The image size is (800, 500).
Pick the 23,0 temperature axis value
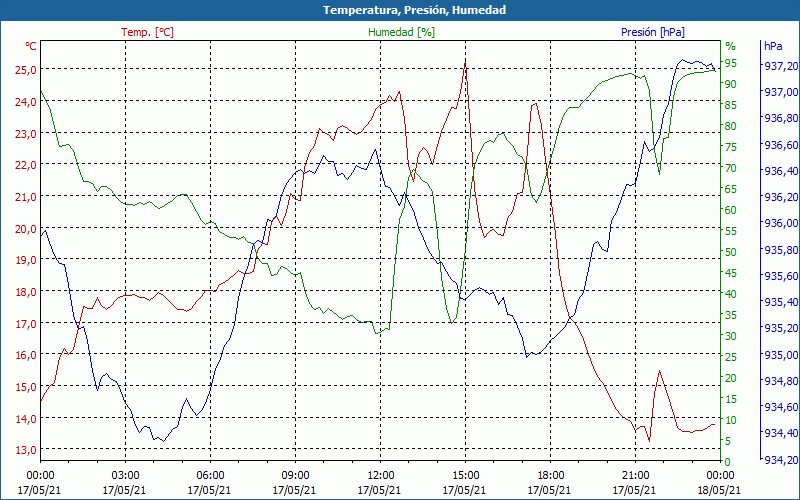[x=26, y=133]
